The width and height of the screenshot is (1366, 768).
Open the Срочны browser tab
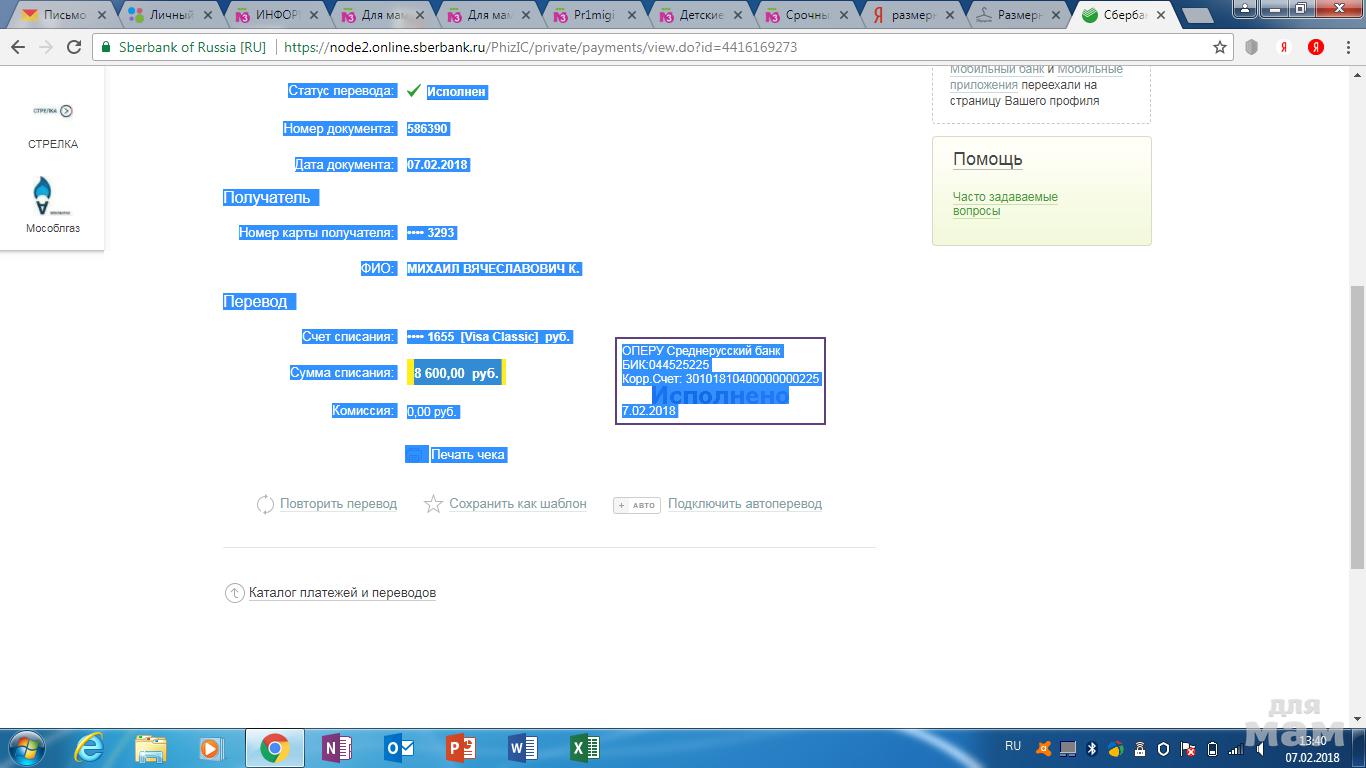click(x=806, y=15)
